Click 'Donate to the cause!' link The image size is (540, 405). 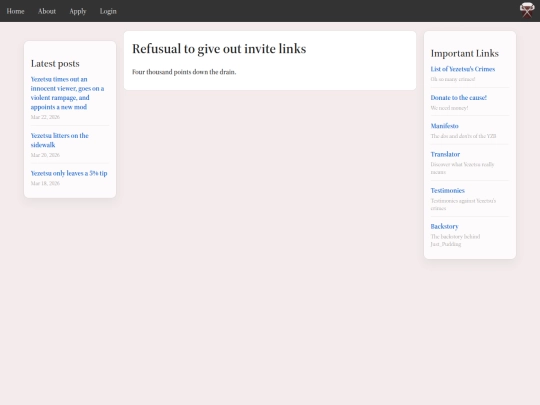[458, 97]
